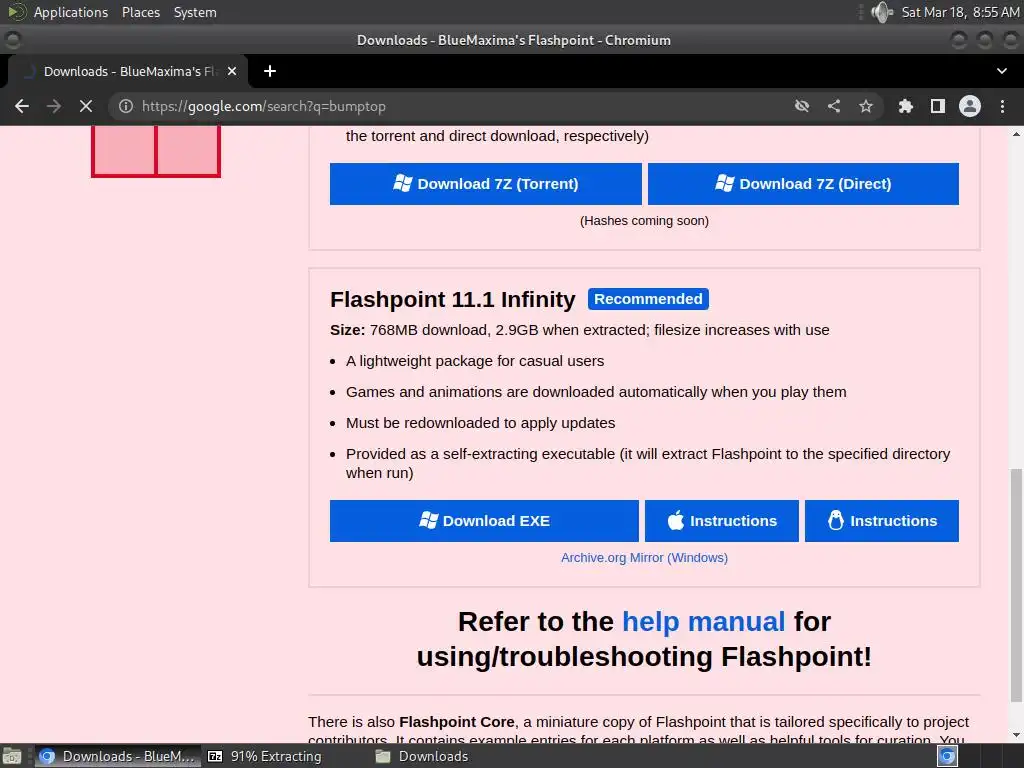Open a new tab with plus button
Image resolution: width=1024 pixels, height=768 pixels.
[x=270, y=71]
